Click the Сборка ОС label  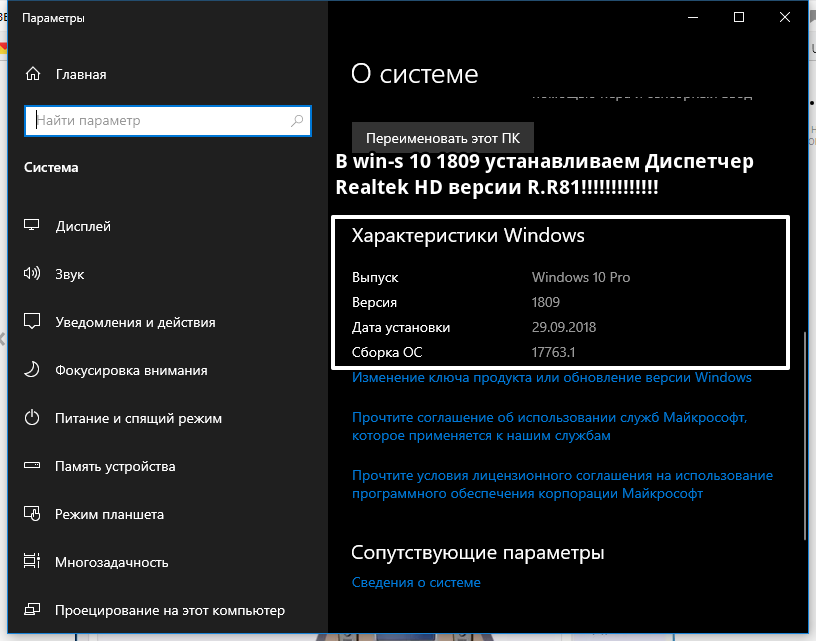pos(387,352)
